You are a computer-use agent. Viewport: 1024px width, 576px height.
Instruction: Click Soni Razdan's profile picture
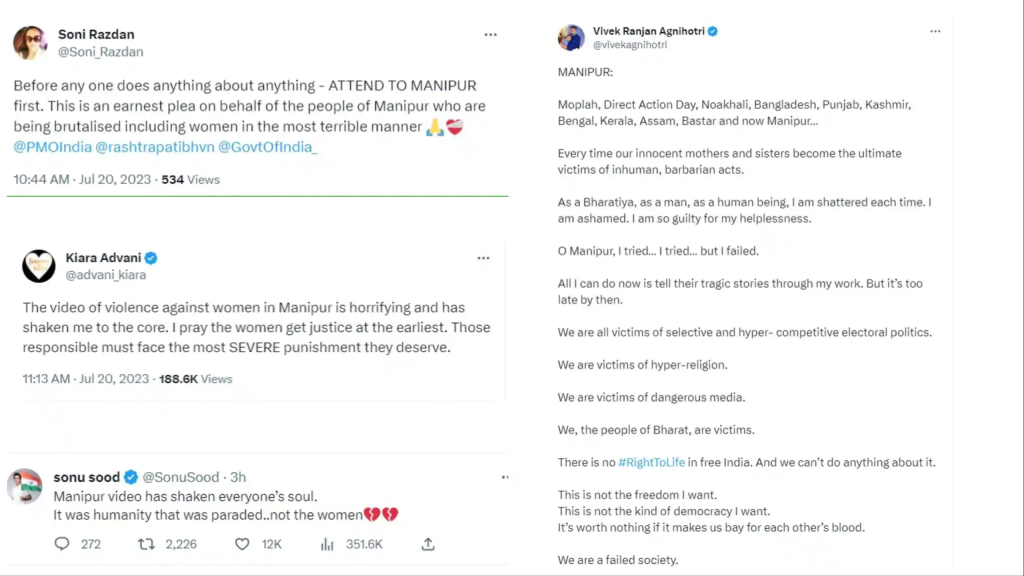[x=30, y=43]
